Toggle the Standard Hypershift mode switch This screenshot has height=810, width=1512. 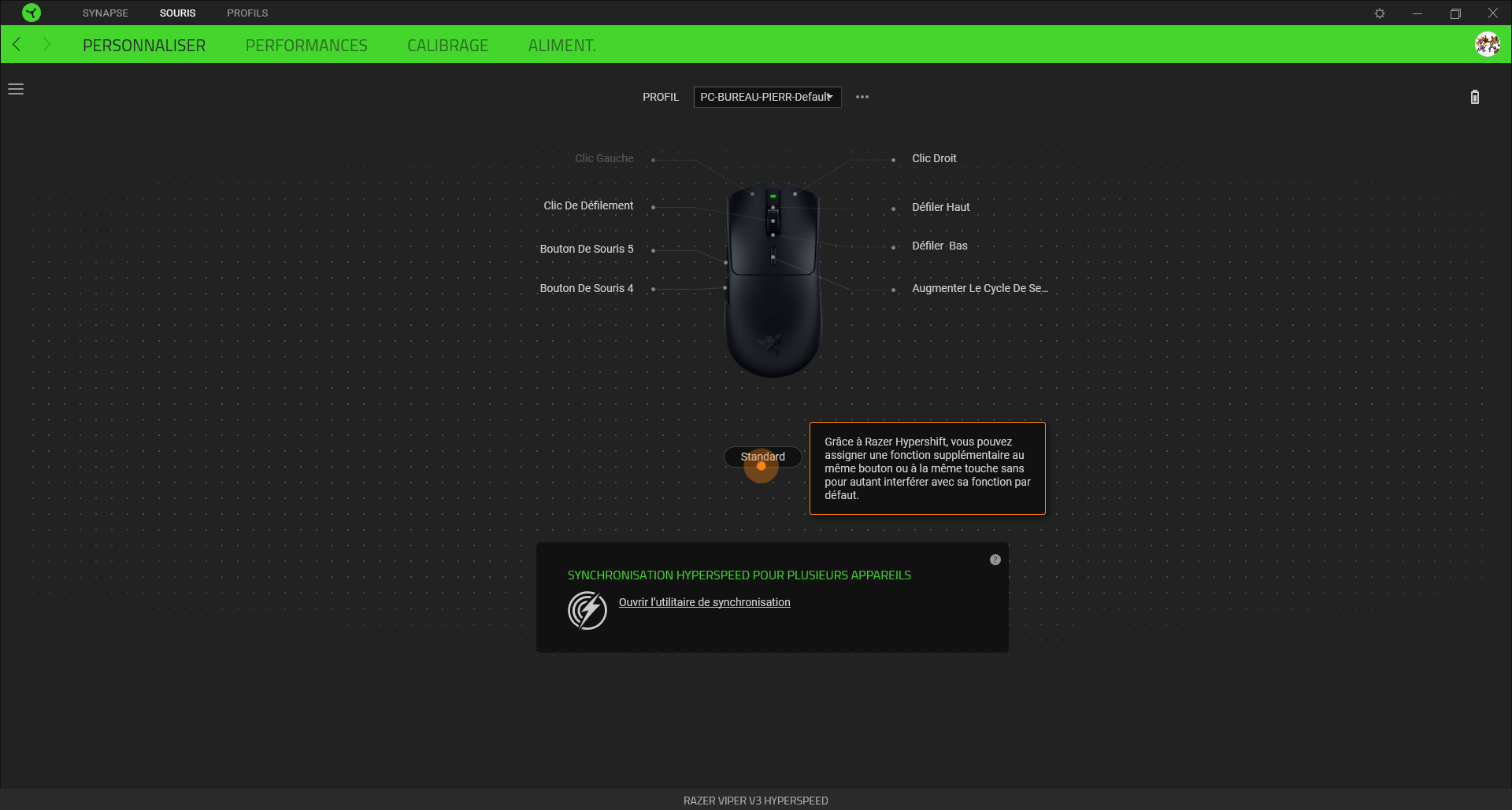coord(762,457)
